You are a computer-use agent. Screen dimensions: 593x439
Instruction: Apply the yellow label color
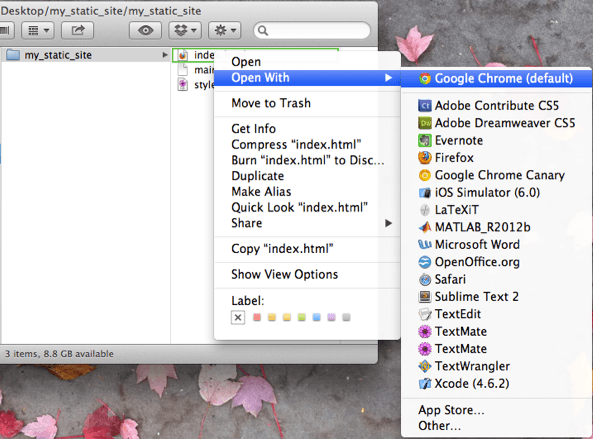point(287,317)
